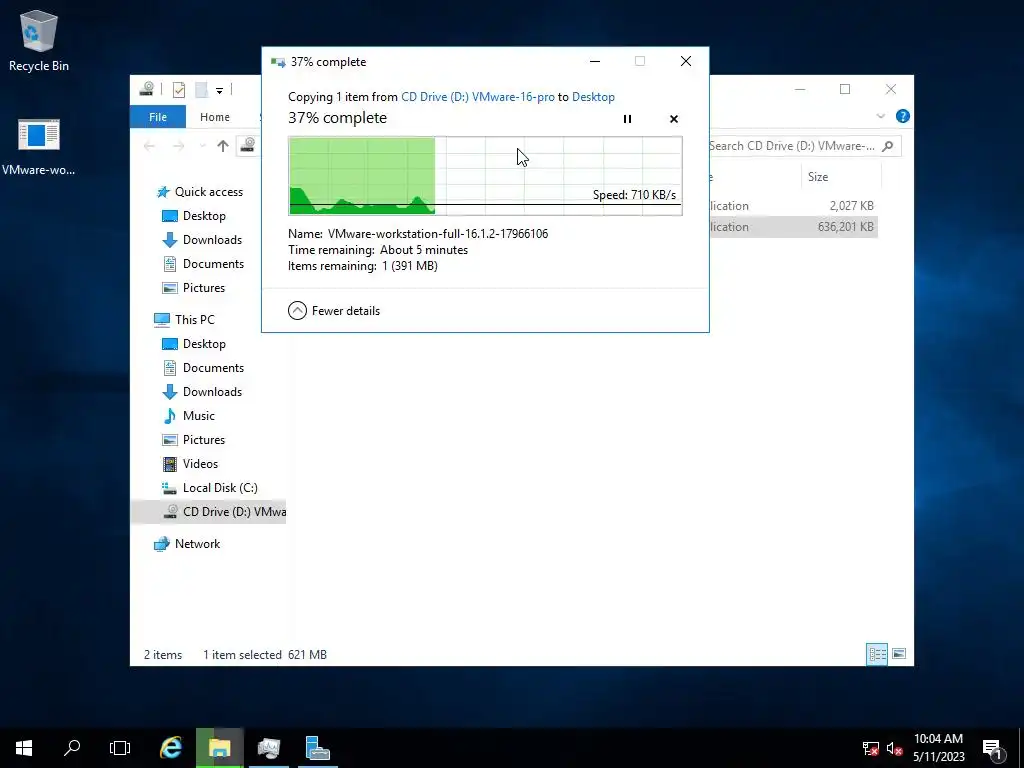Open network status tray icon
1024x768 pixels.
[x=871, y=748]
